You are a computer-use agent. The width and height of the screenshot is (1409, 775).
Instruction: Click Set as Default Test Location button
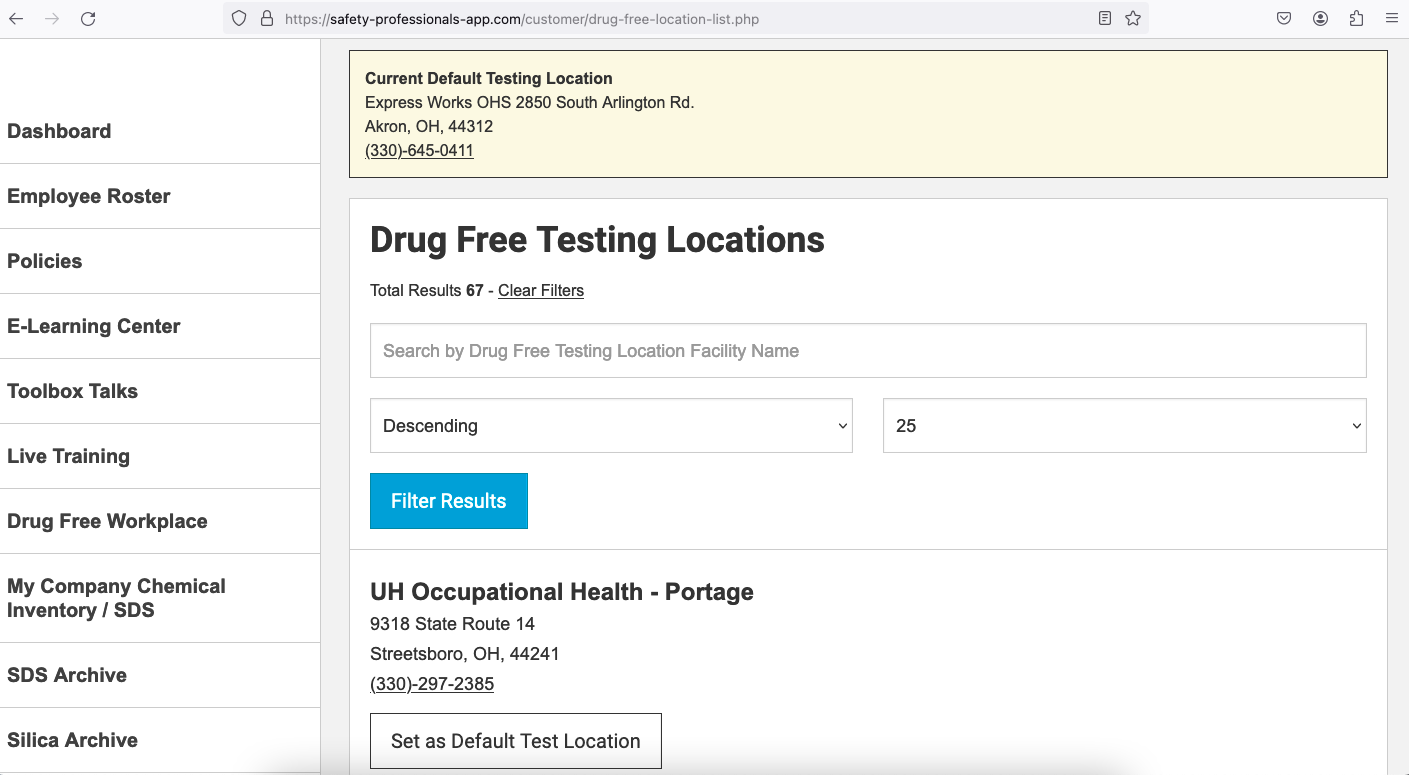[x=516, y=741]
